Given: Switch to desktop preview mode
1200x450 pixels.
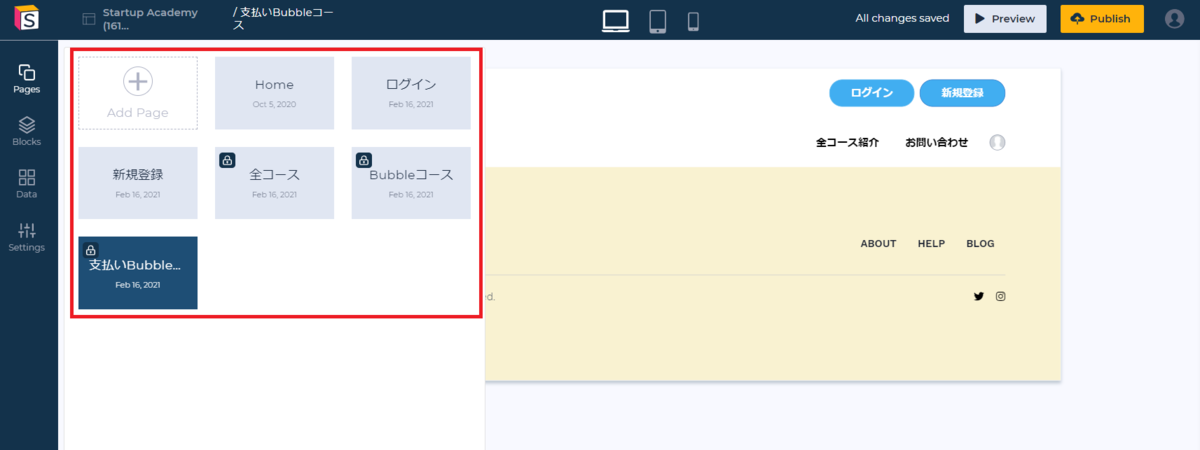Looking at the screenshot, I should (x=616, y=20).
